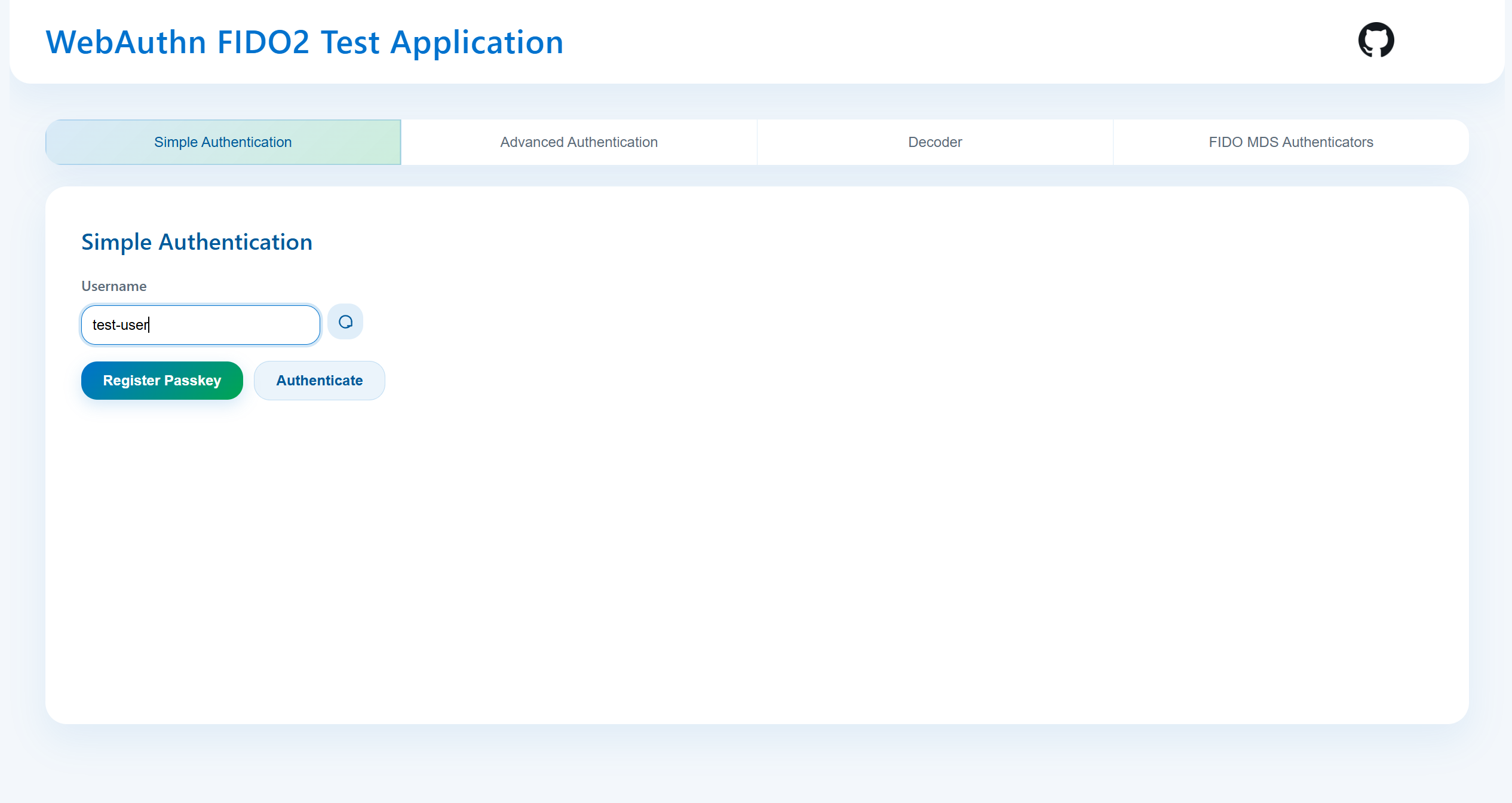Click the Simple Authentication section heading
The height and width of the screenshot is (803, 1512).
tap(197, 242)
